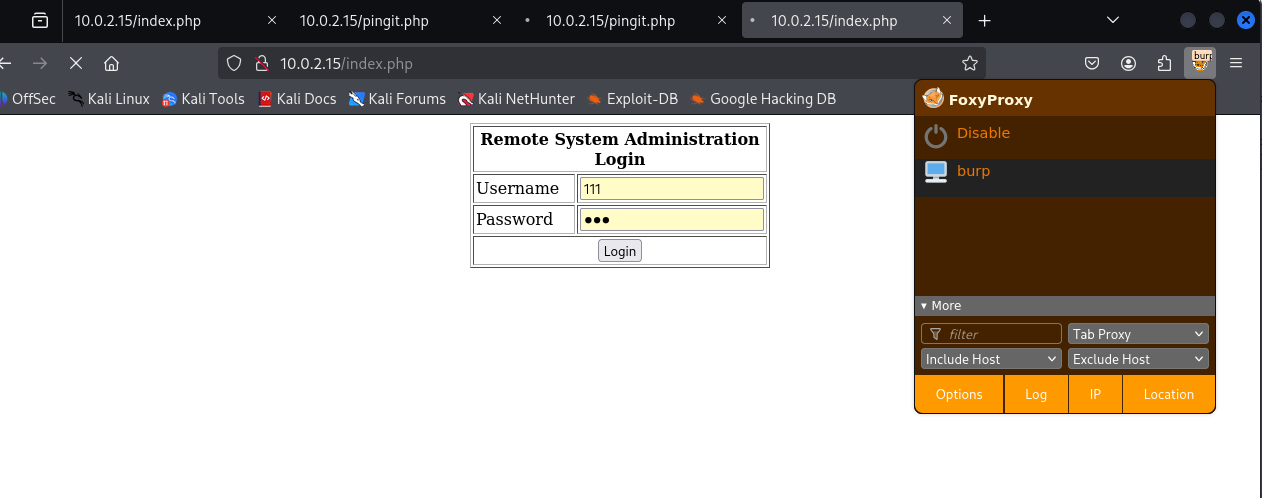Viewport: 1262px width, 498px height.
Task: Click the Username input field
Action: [x=671, y=189]
